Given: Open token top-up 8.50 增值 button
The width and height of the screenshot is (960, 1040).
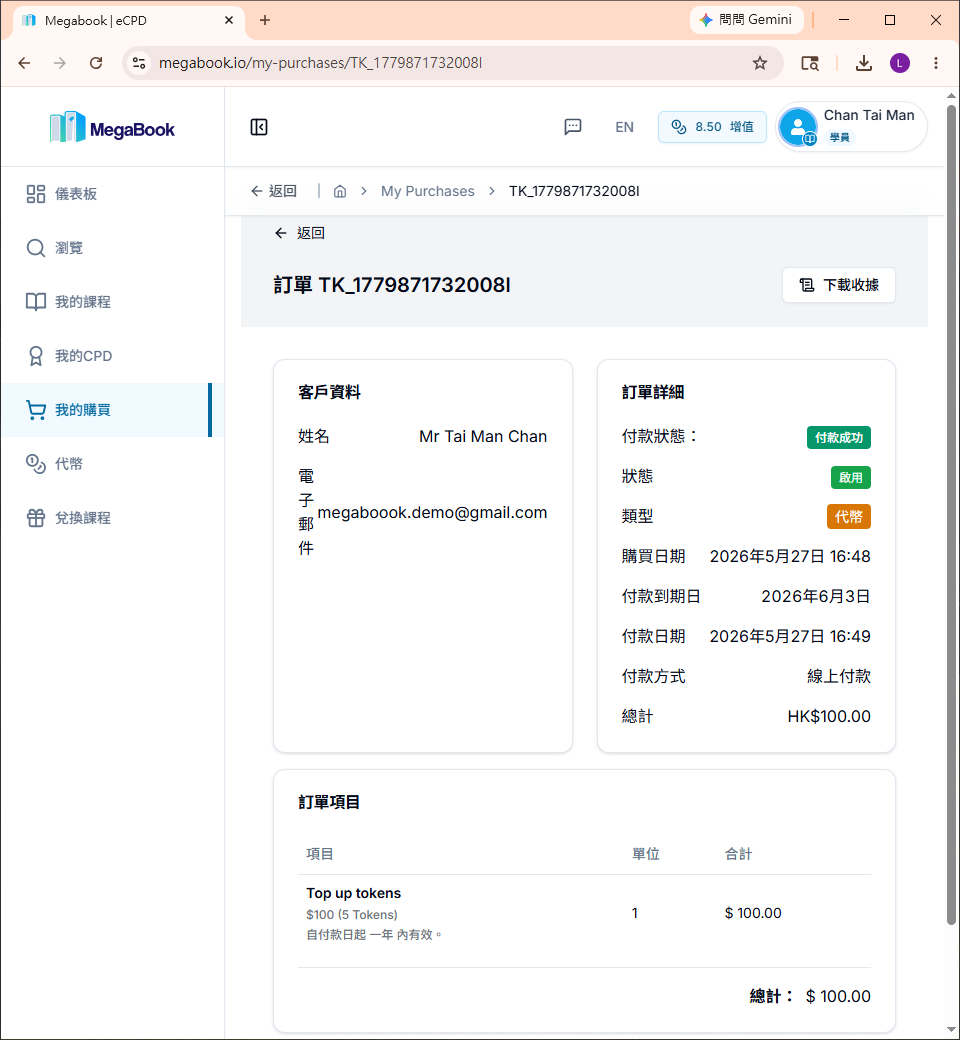Looking at the screenshot, I should [x=712, y=127].
